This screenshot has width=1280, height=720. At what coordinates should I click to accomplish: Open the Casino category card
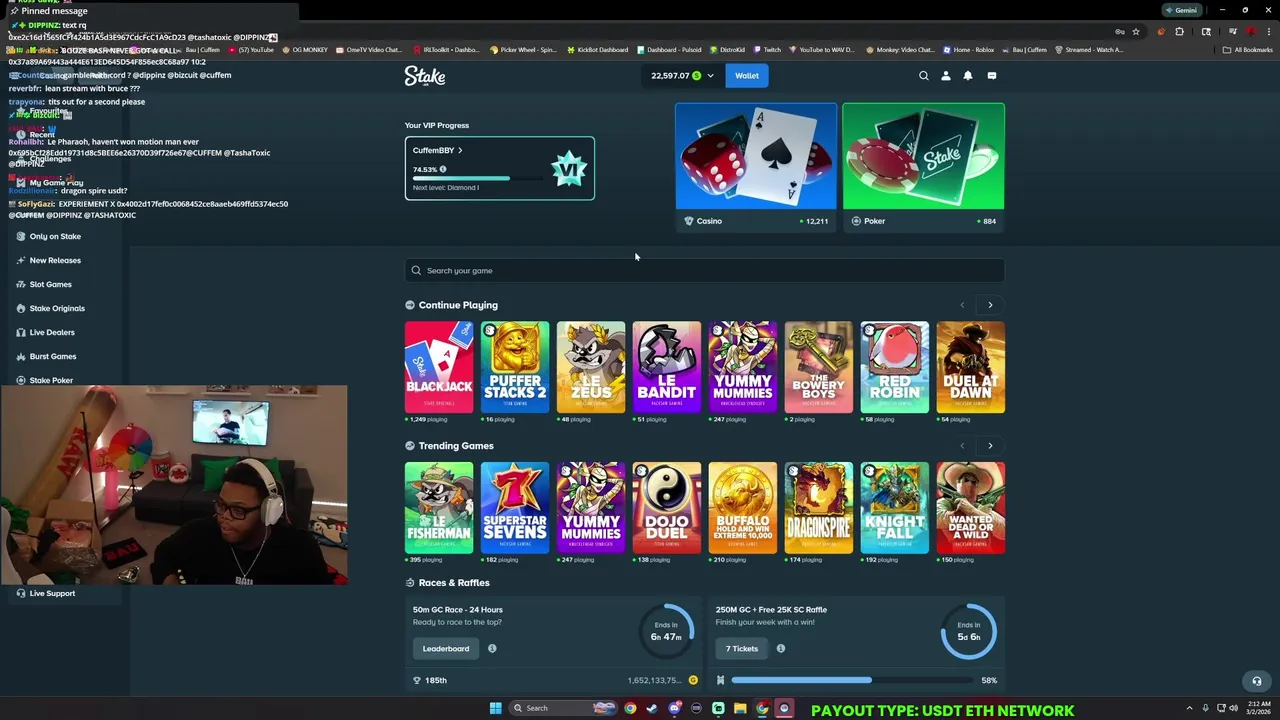pos(756,167)
